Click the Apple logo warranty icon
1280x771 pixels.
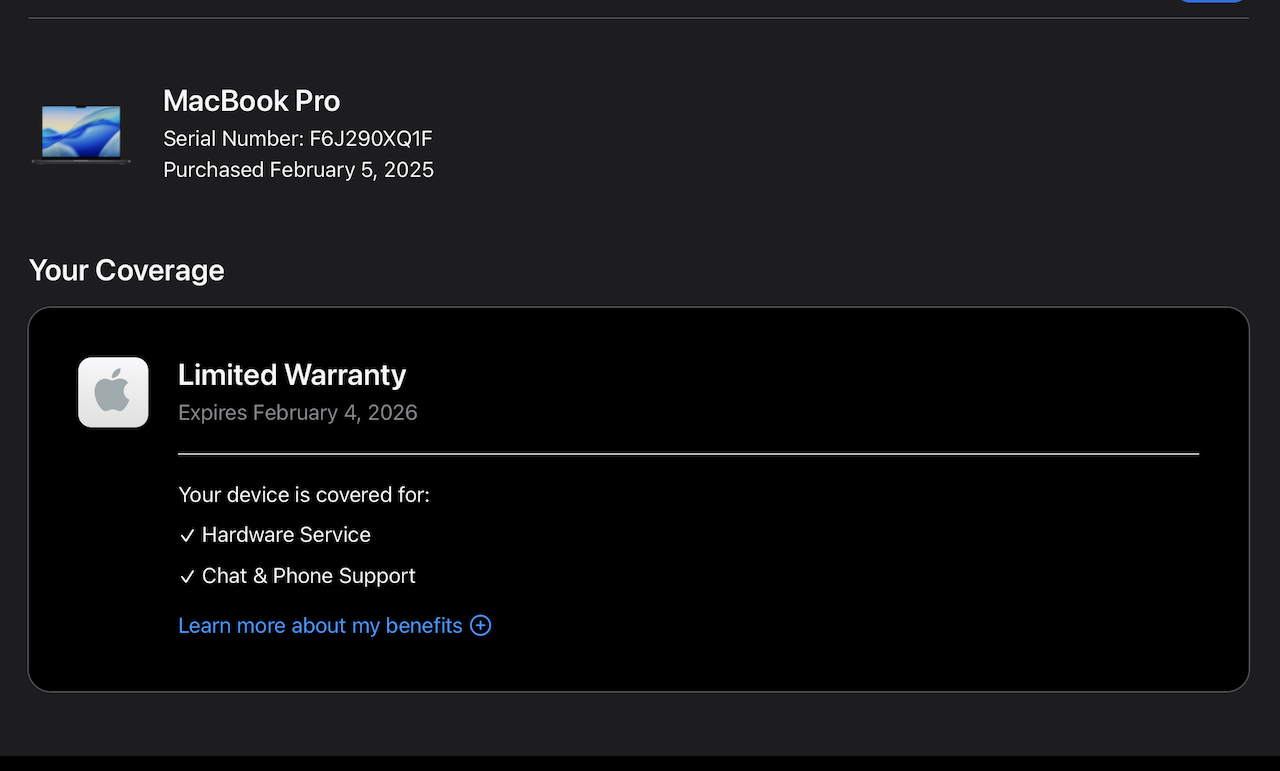point(113,392)
